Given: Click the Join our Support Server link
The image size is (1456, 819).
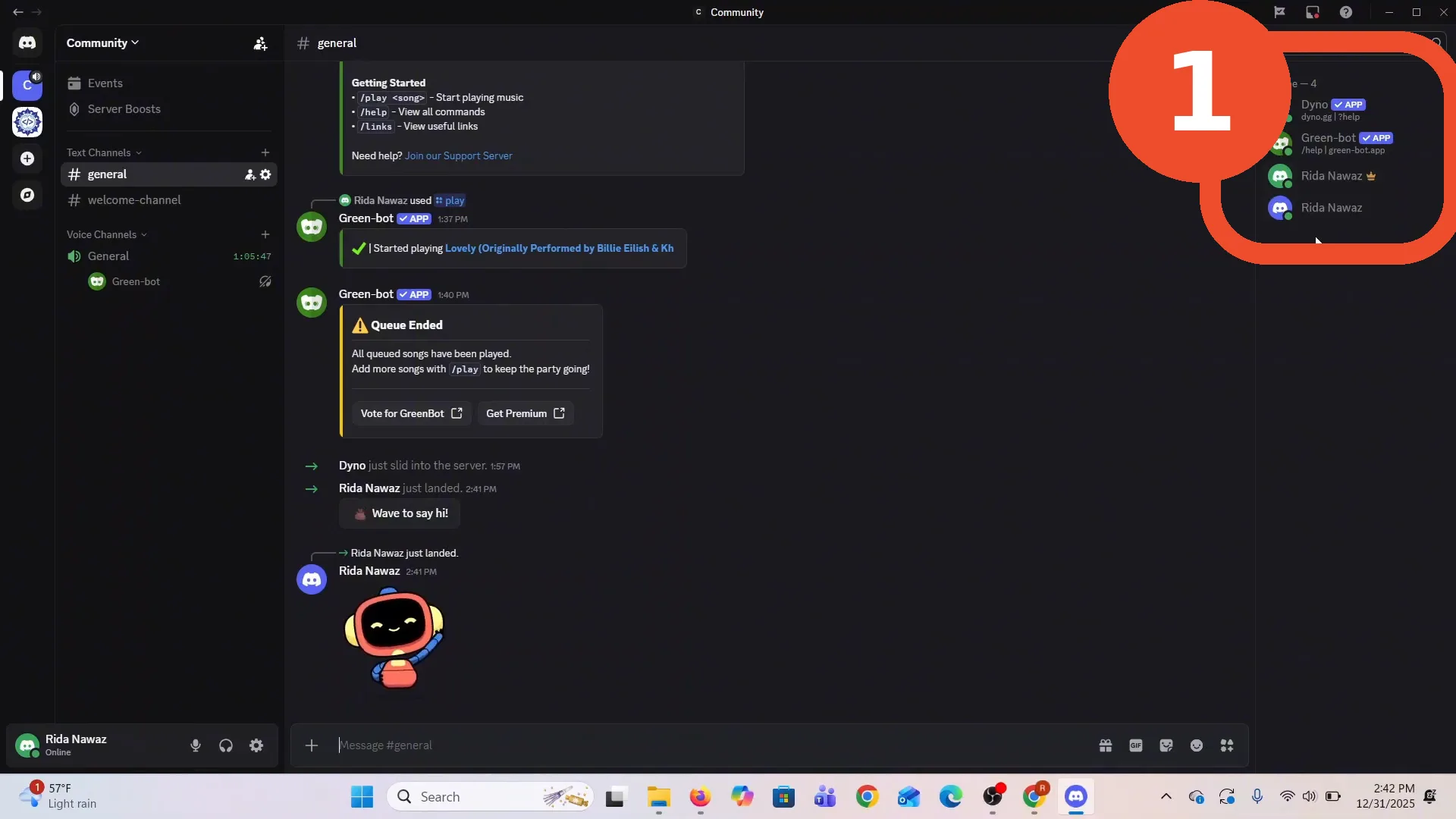Looking at the screenshot, I should coord(458,156).
